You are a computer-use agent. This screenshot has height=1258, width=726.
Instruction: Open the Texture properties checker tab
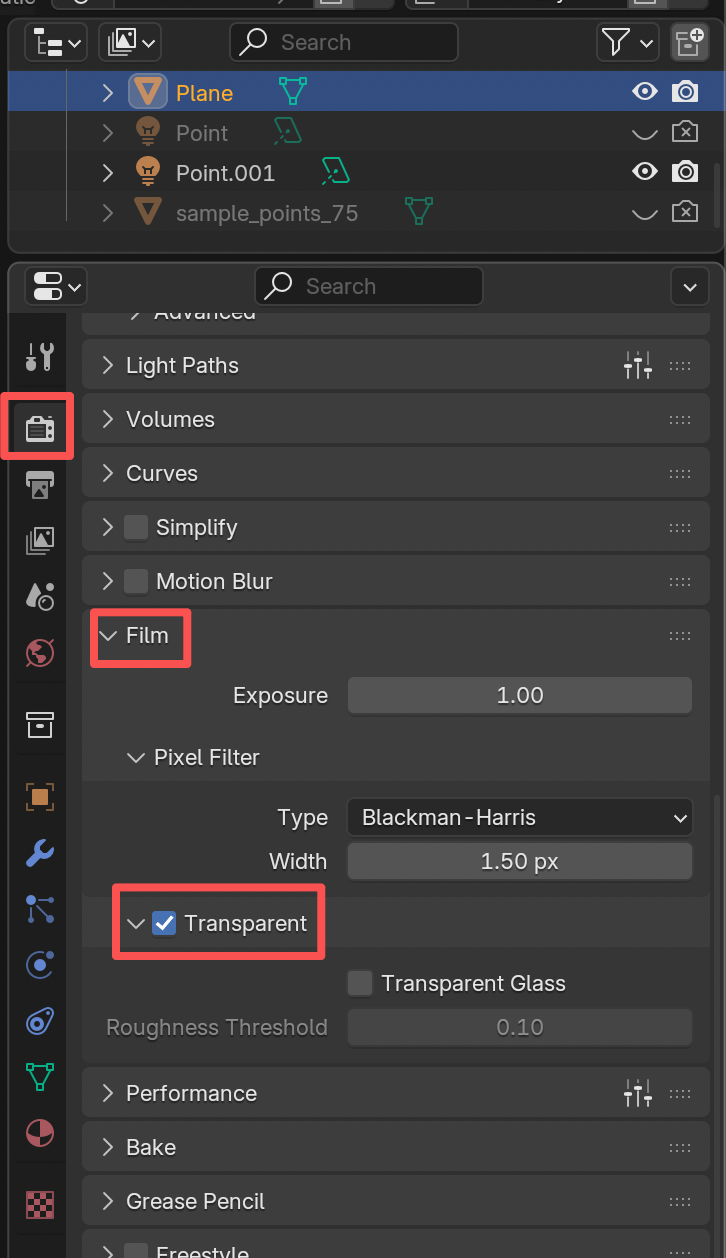pyautogui.click(x=39, y=1204)
